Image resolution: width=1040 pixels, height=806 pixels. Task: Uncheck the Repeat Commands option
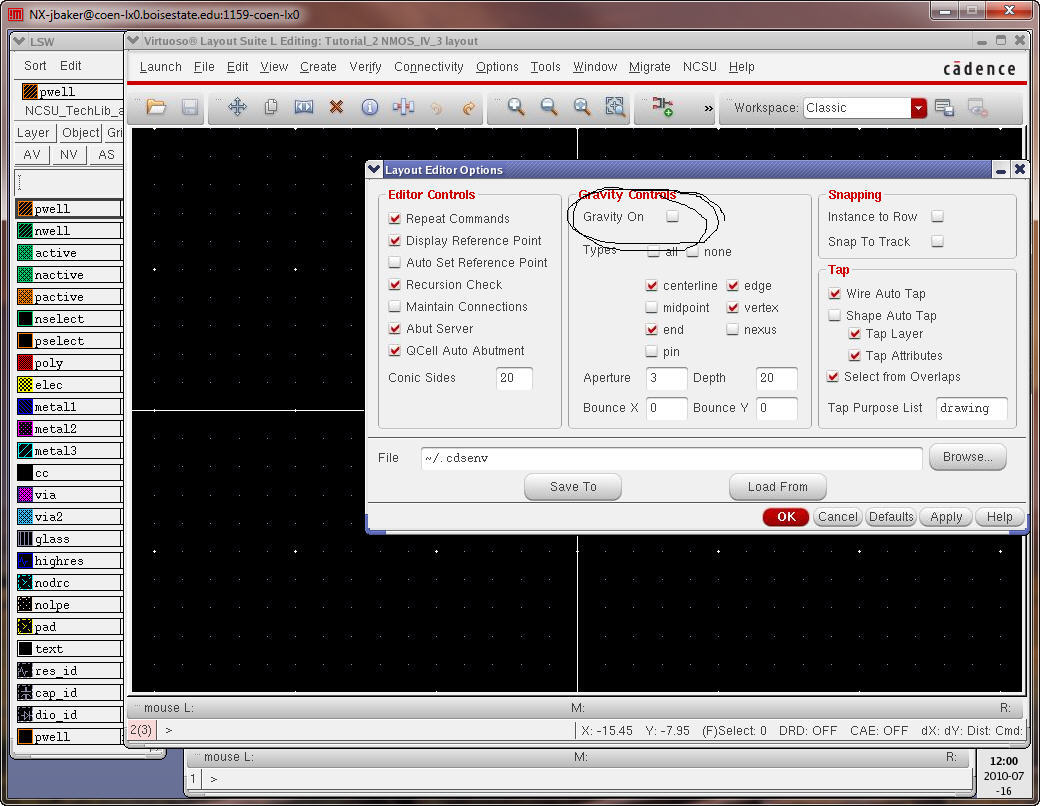click(x=395, y=219)
